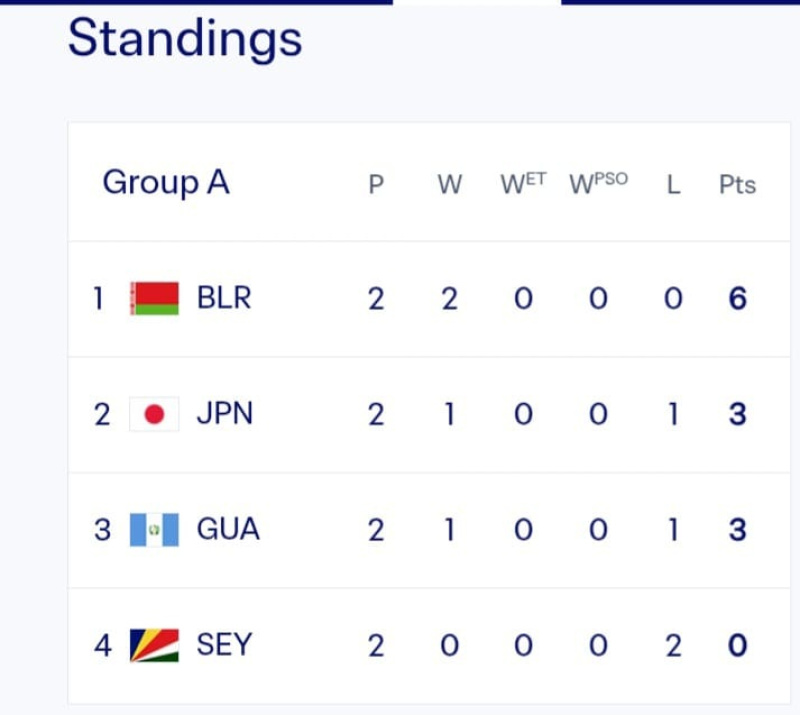Click the Japan flag icon

point(154,414)
